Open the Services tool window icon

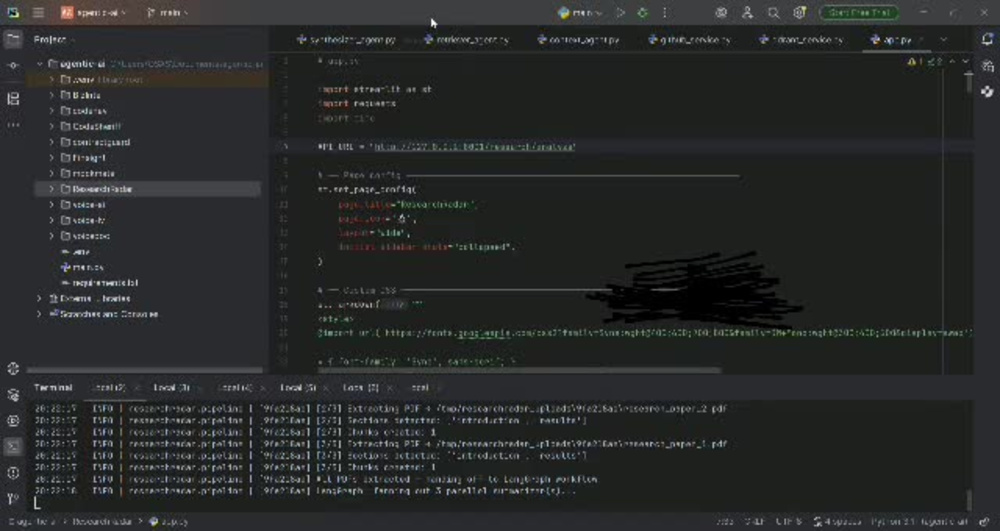(x=13, y=421)
